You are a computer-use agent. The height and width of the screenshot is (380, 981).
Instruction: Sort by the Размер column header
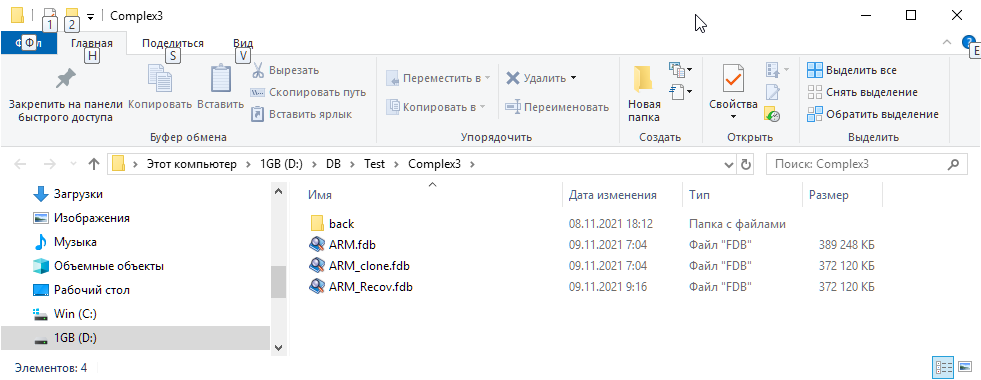tap(828, 195)
